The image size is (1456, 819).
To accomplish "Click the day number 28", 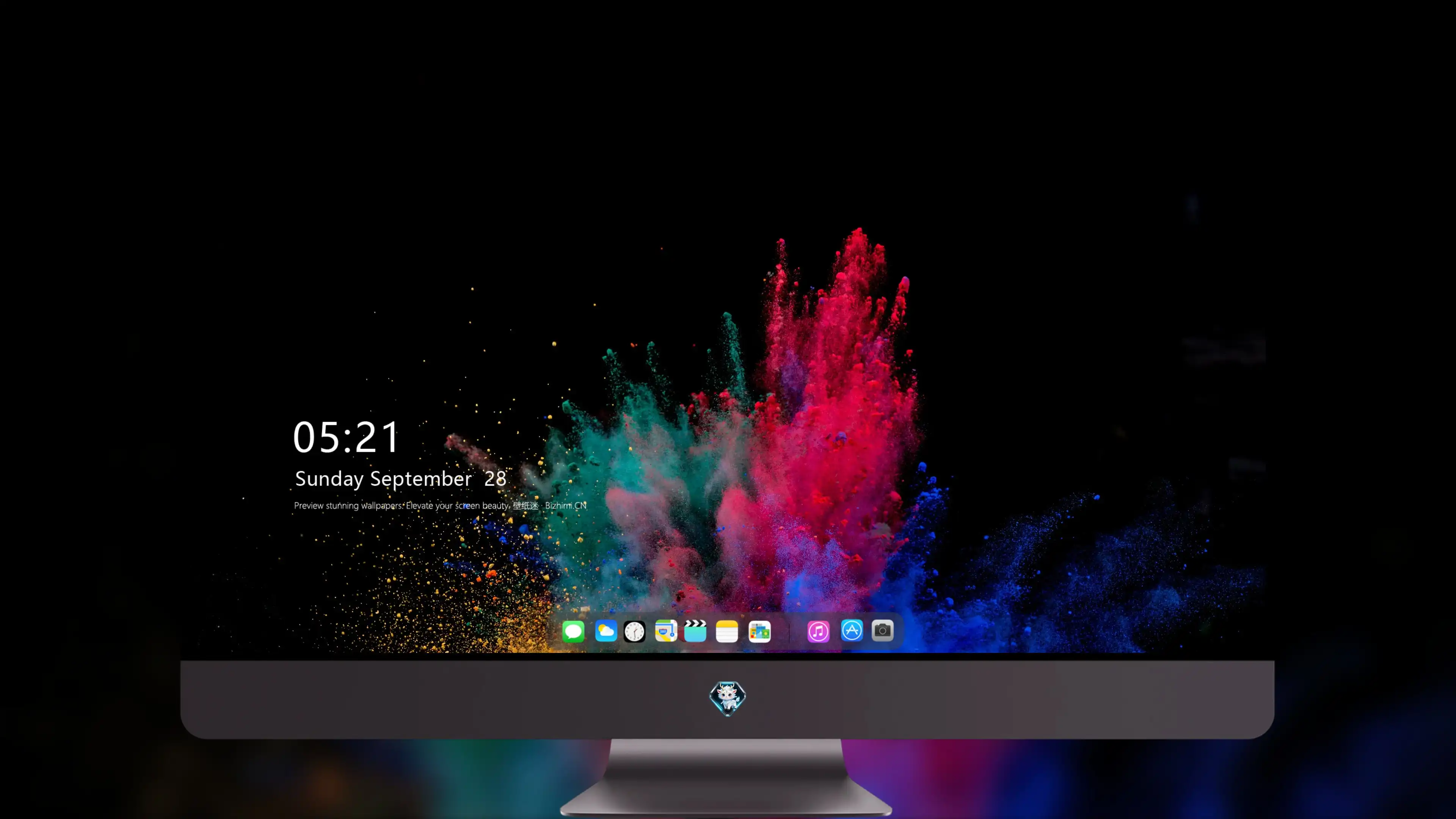I will [495, 479].
